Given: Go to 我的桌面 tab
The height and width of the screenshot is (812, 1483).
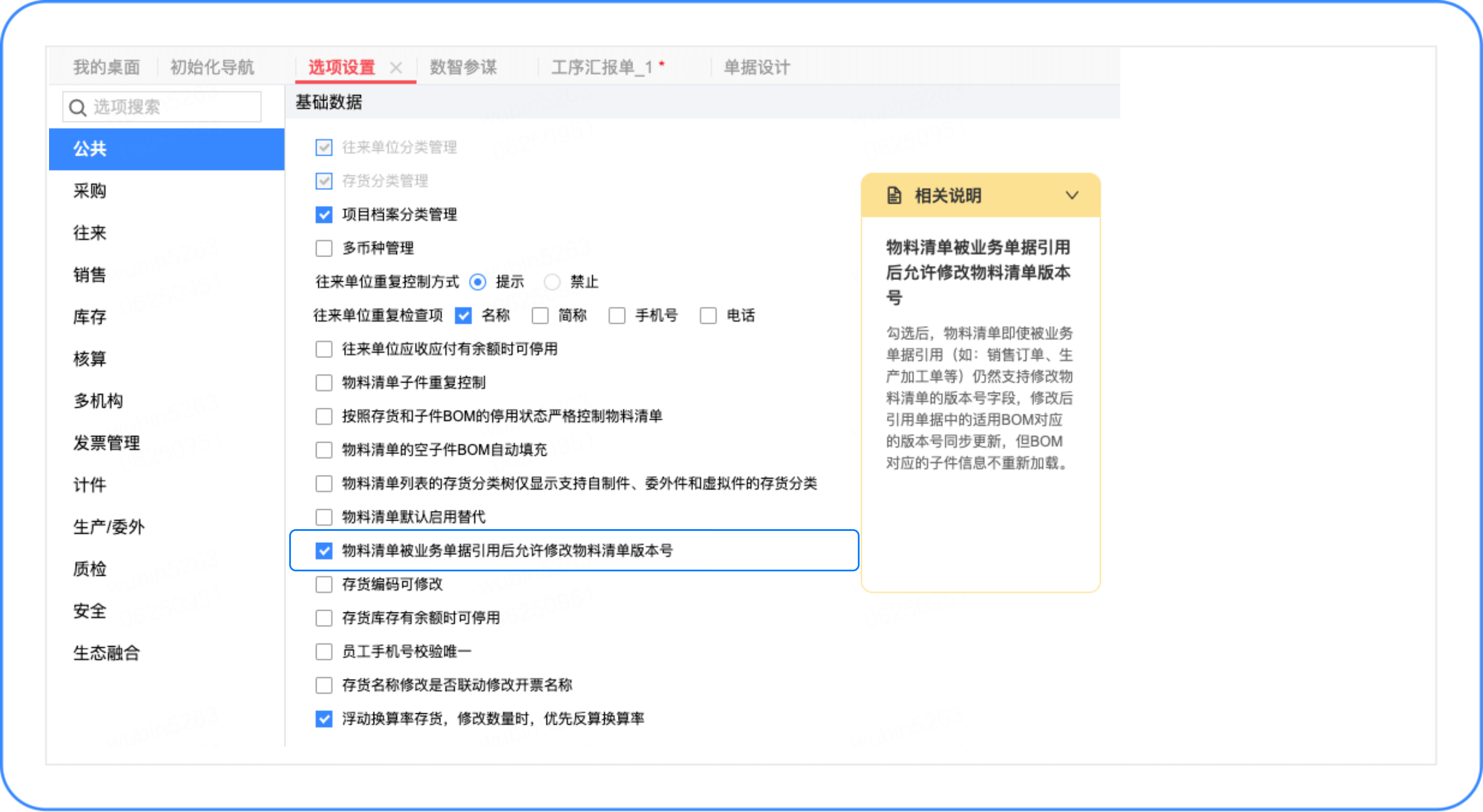Looking at the screenshot, I should coord(107,67).
